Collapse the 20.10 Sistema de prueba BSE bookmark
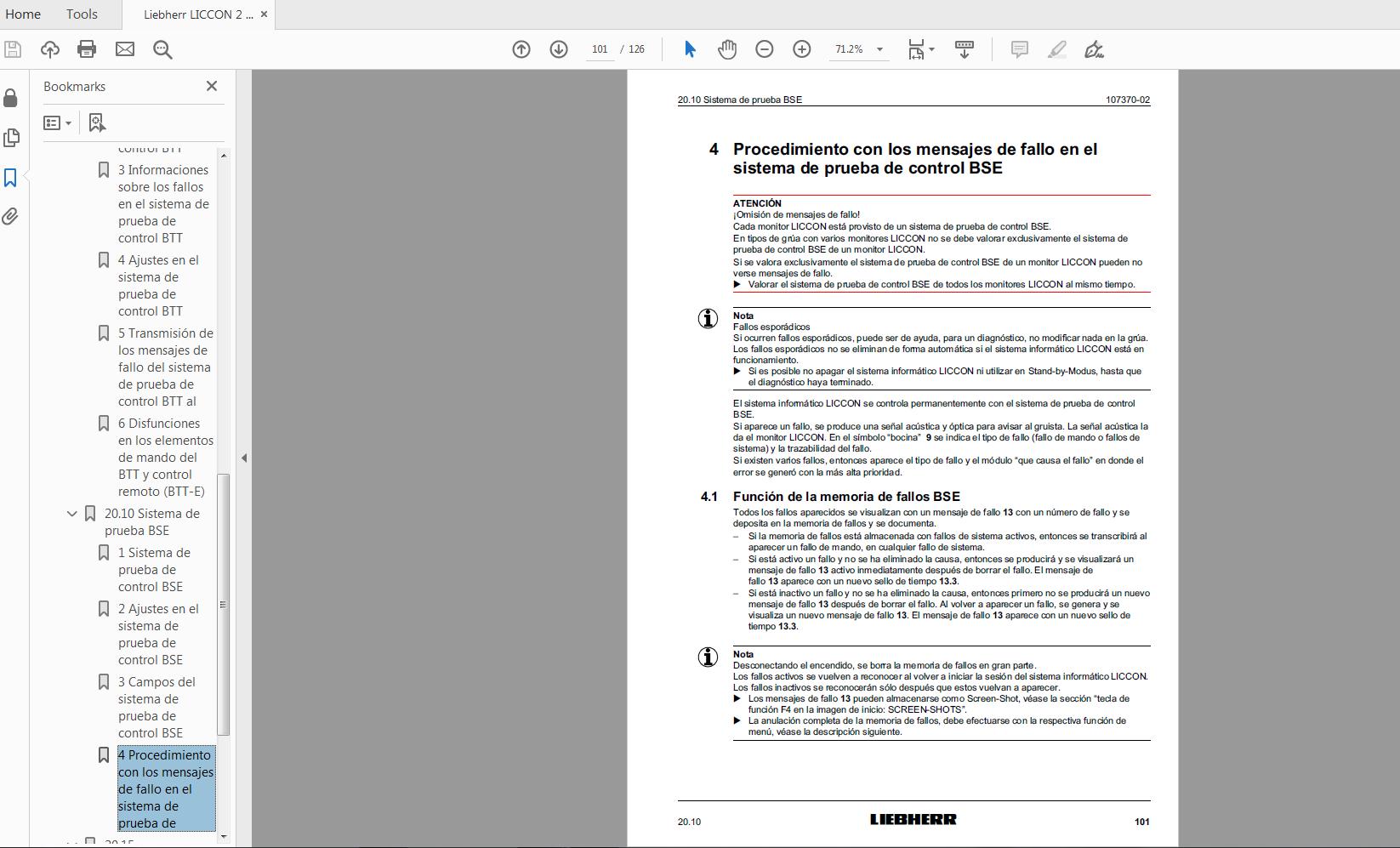This screenshot has height=848, width=1400. point(71,514)
